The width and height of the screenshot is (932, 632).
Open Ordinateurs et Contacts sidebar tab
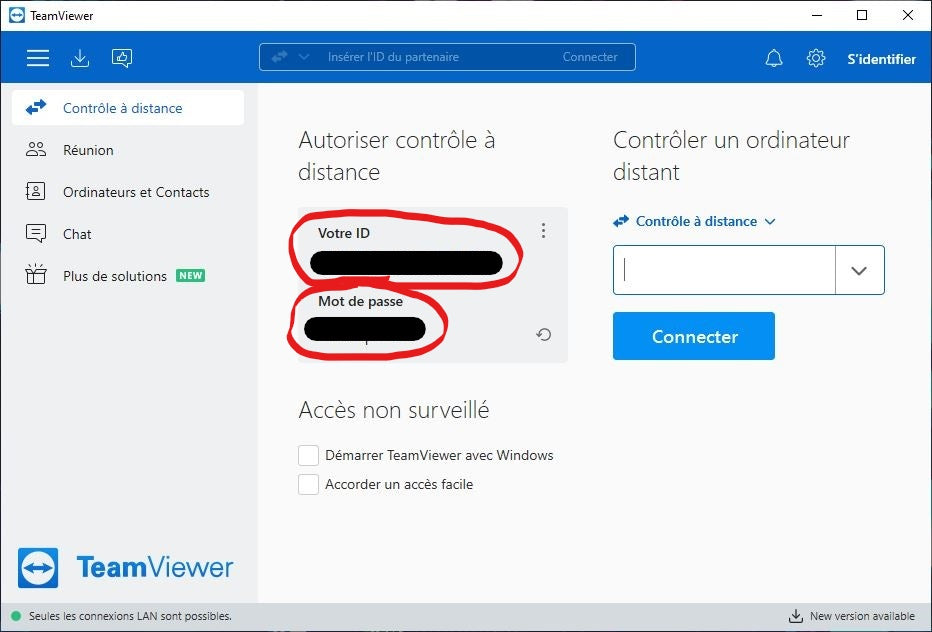(x=128, y=192)
